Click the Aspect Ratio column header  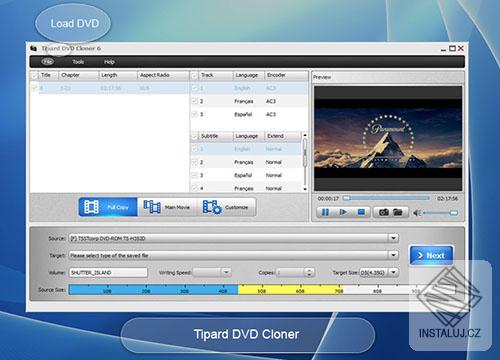[x=163, y=75]
